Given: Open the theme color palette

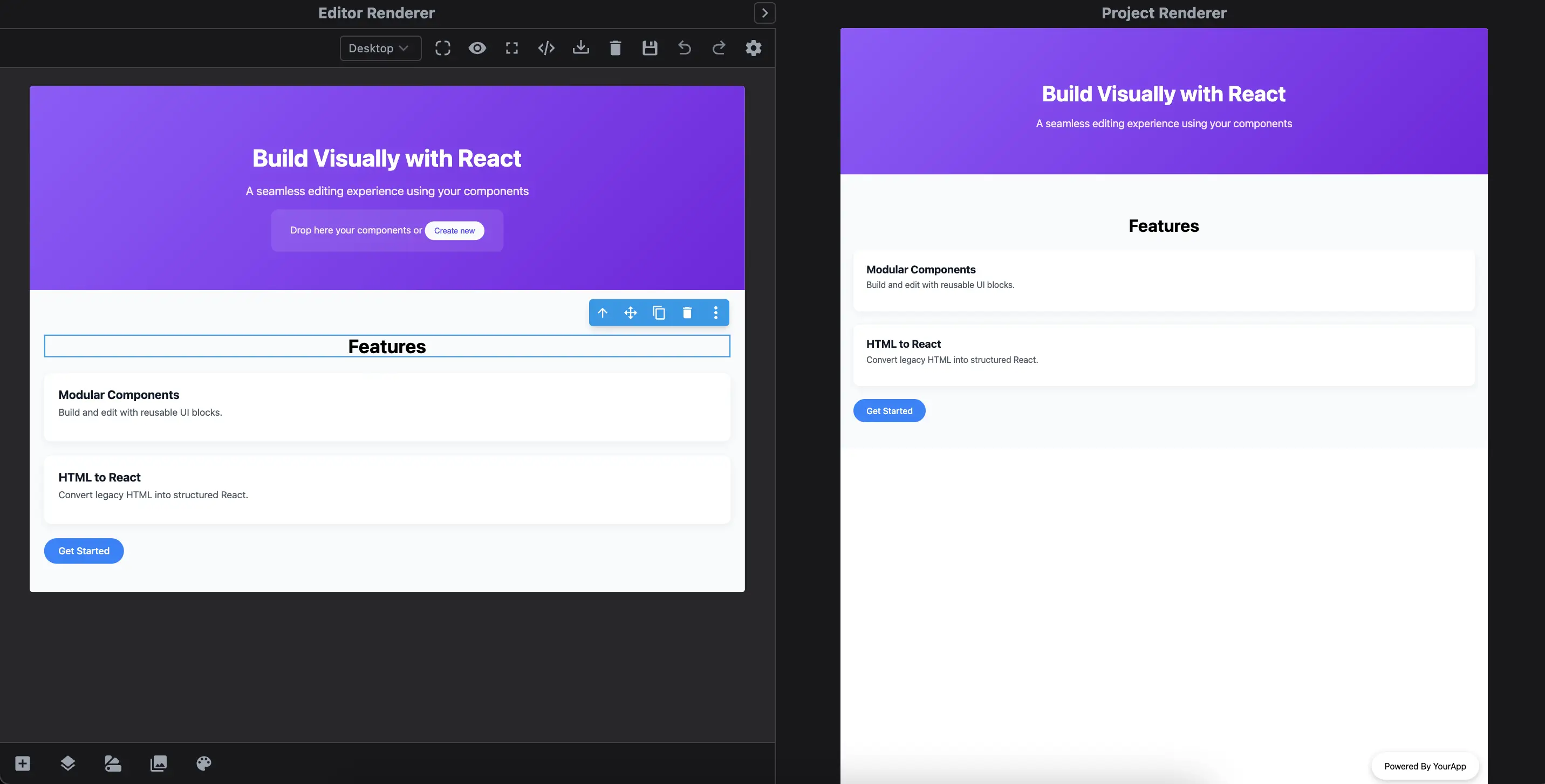Looking at the screenshot, I should pos(203,764).
